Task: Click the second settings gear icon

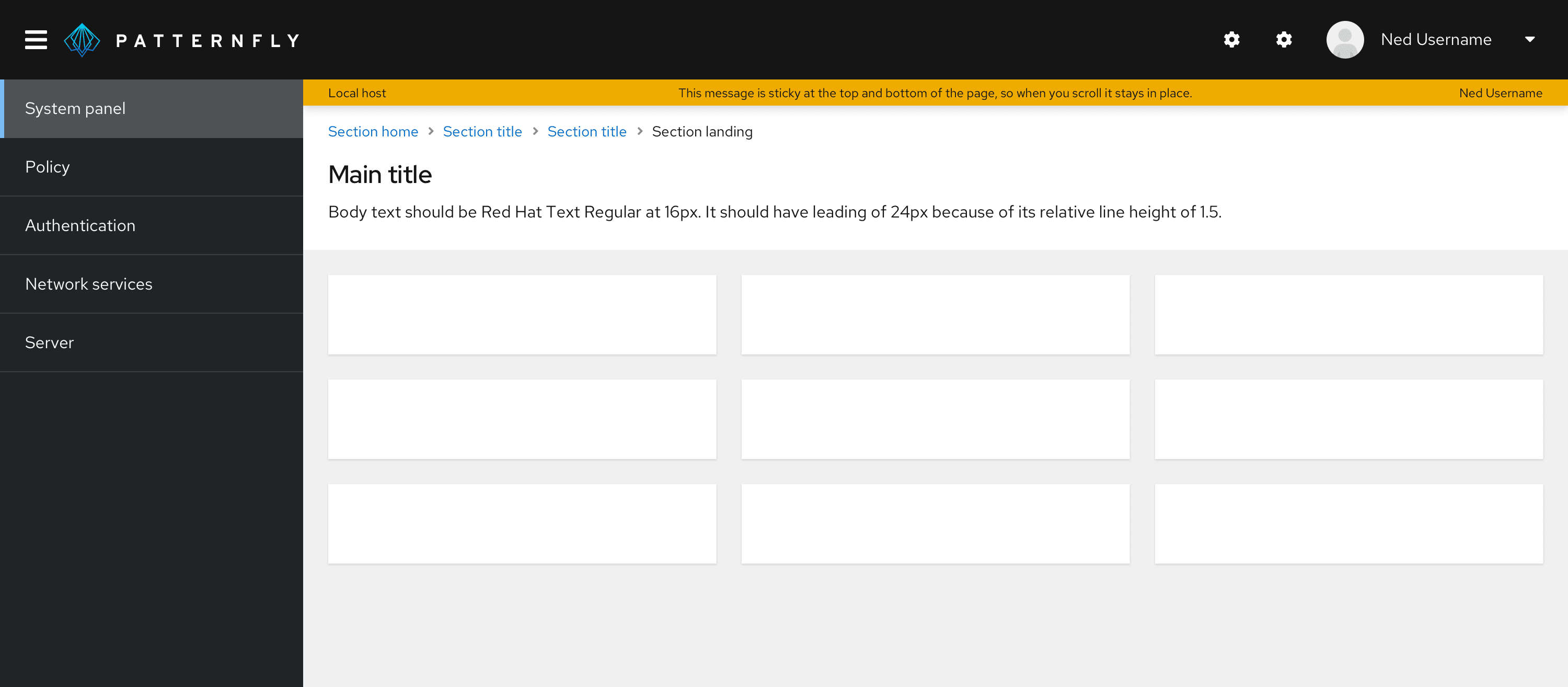Action: click(1283, 39)
